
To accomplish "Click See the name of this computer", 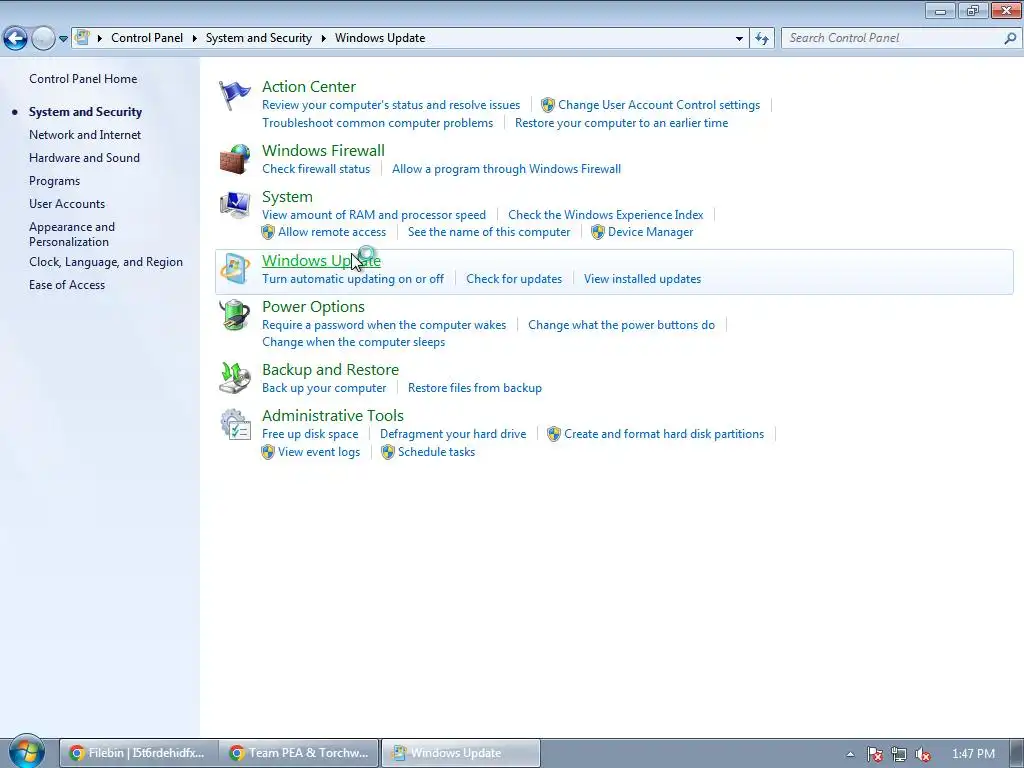I will click(x=489, y=232).
